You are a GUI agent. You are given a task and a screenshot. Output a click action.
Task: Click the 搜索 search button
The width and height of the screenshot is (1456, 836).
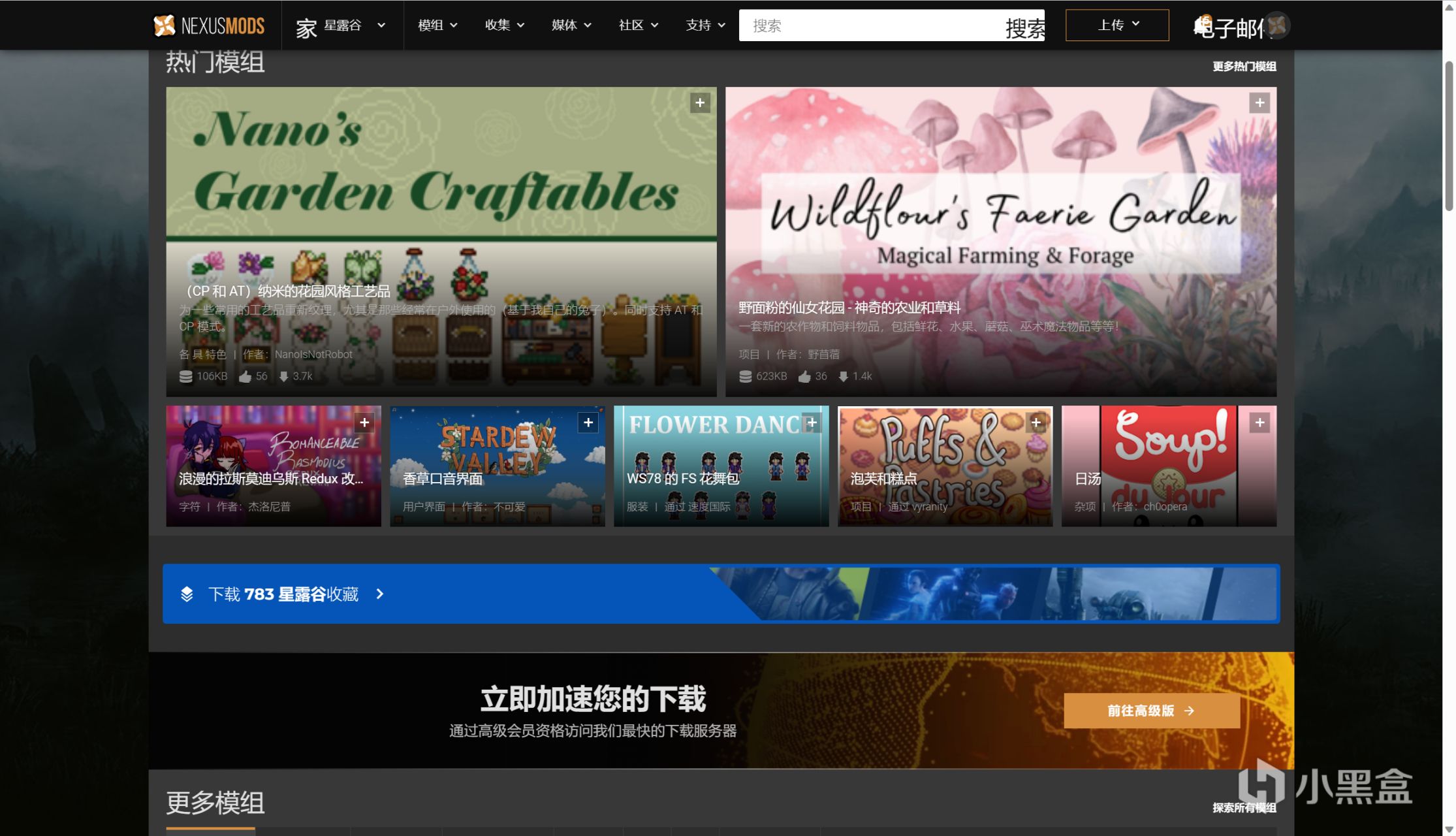tap(1025, 27)
